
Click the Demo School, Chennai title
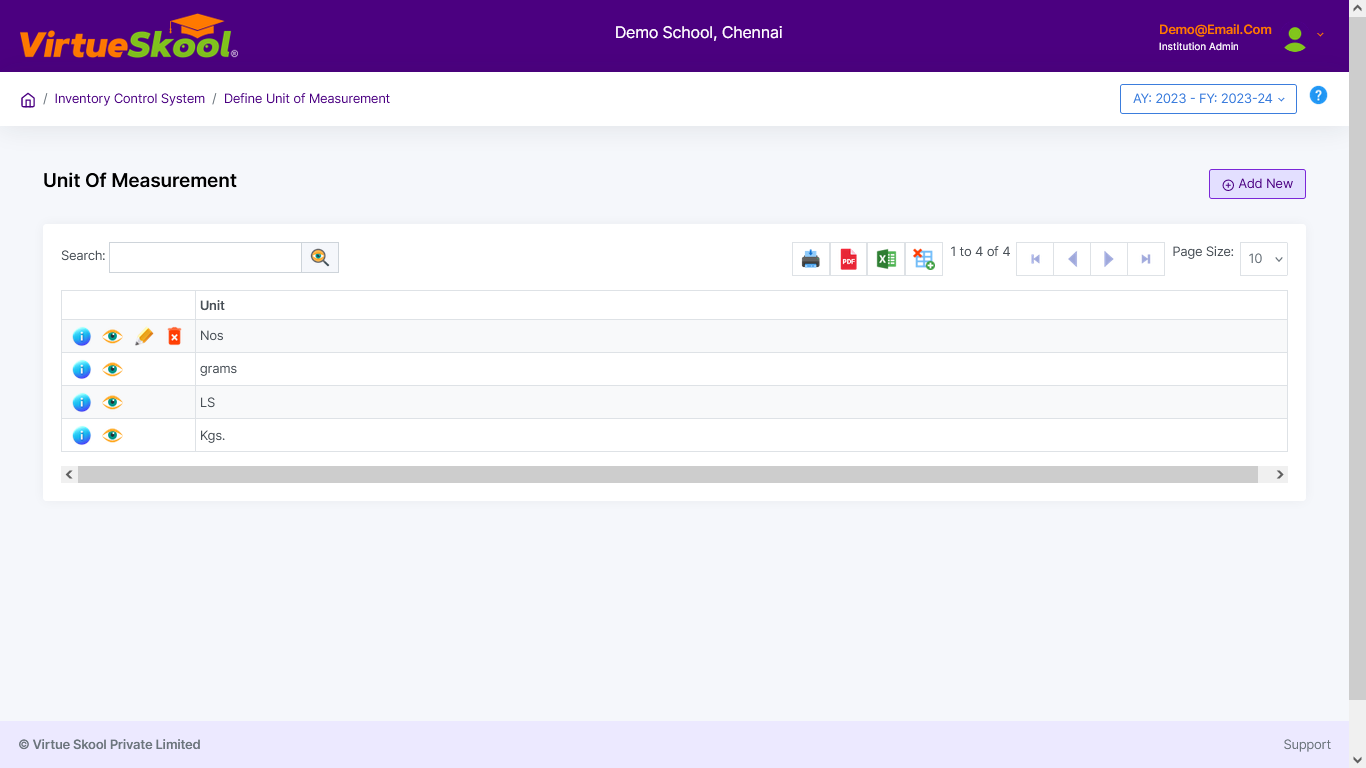pos(699,33)
